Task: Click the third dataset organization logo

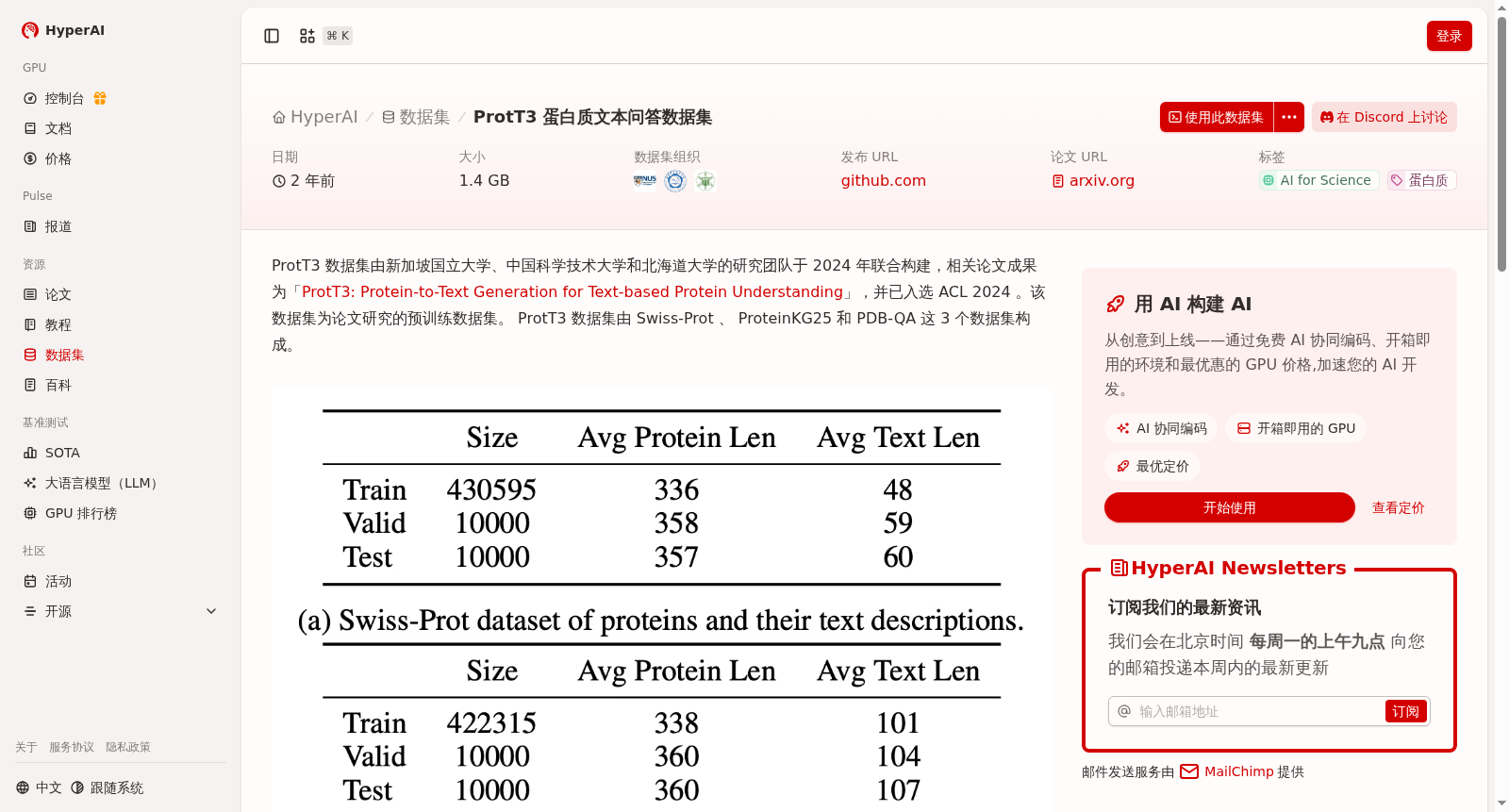Action: (x=705, y=180)
